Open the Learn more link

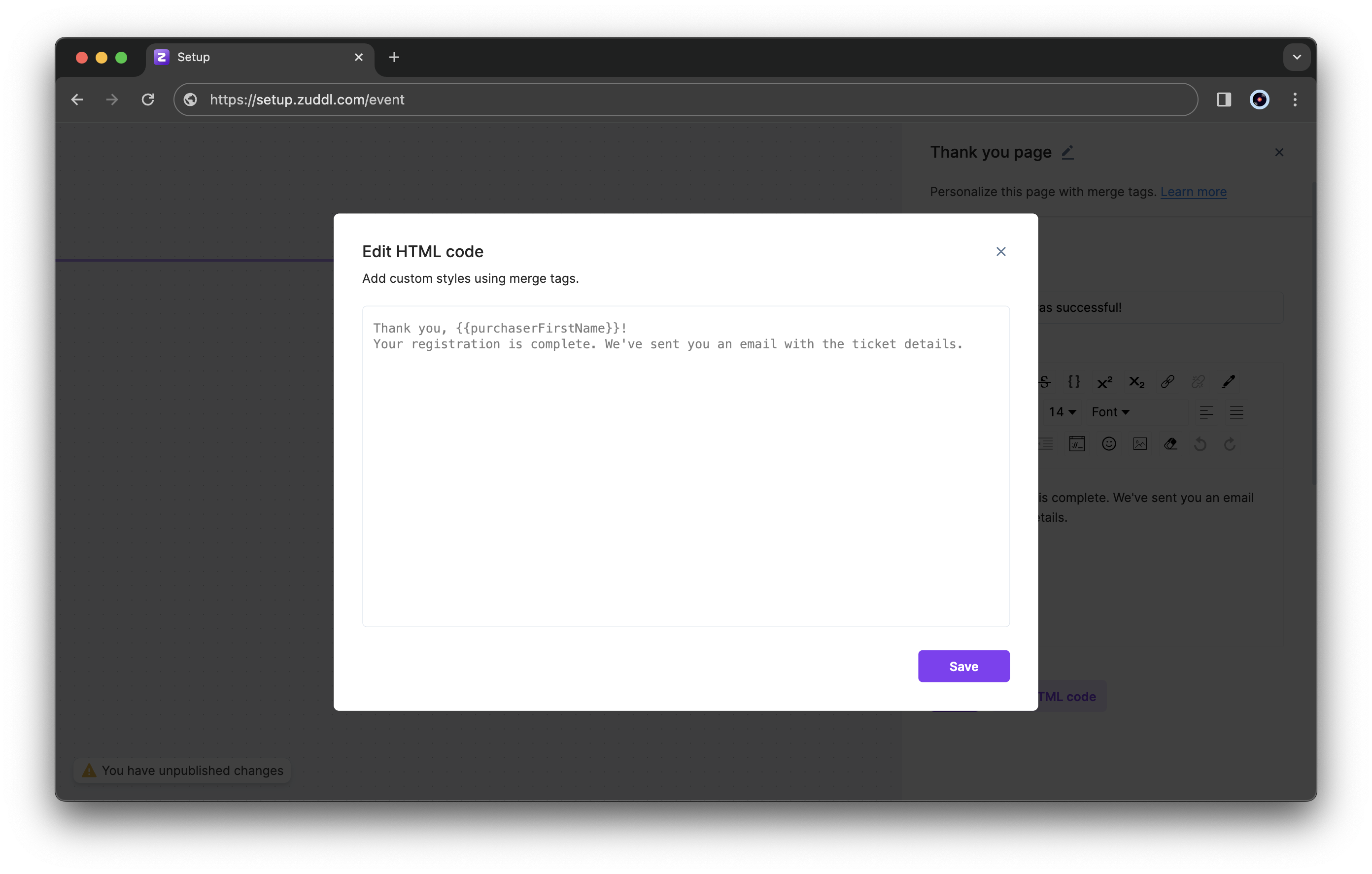click(1193, 192)
